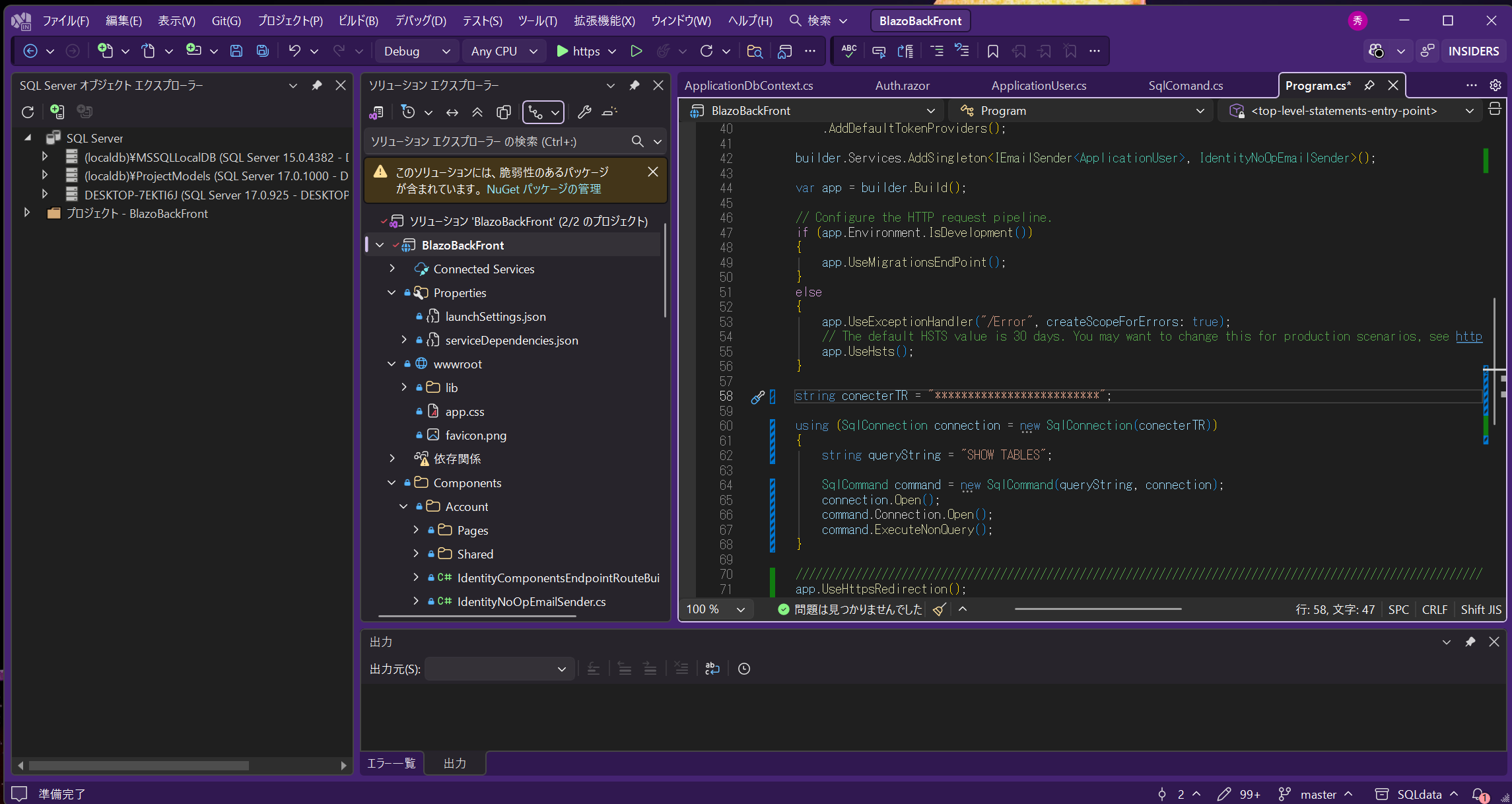Click the clock icon in Output panel
1512x804 pixels.
tap(744, 669)
